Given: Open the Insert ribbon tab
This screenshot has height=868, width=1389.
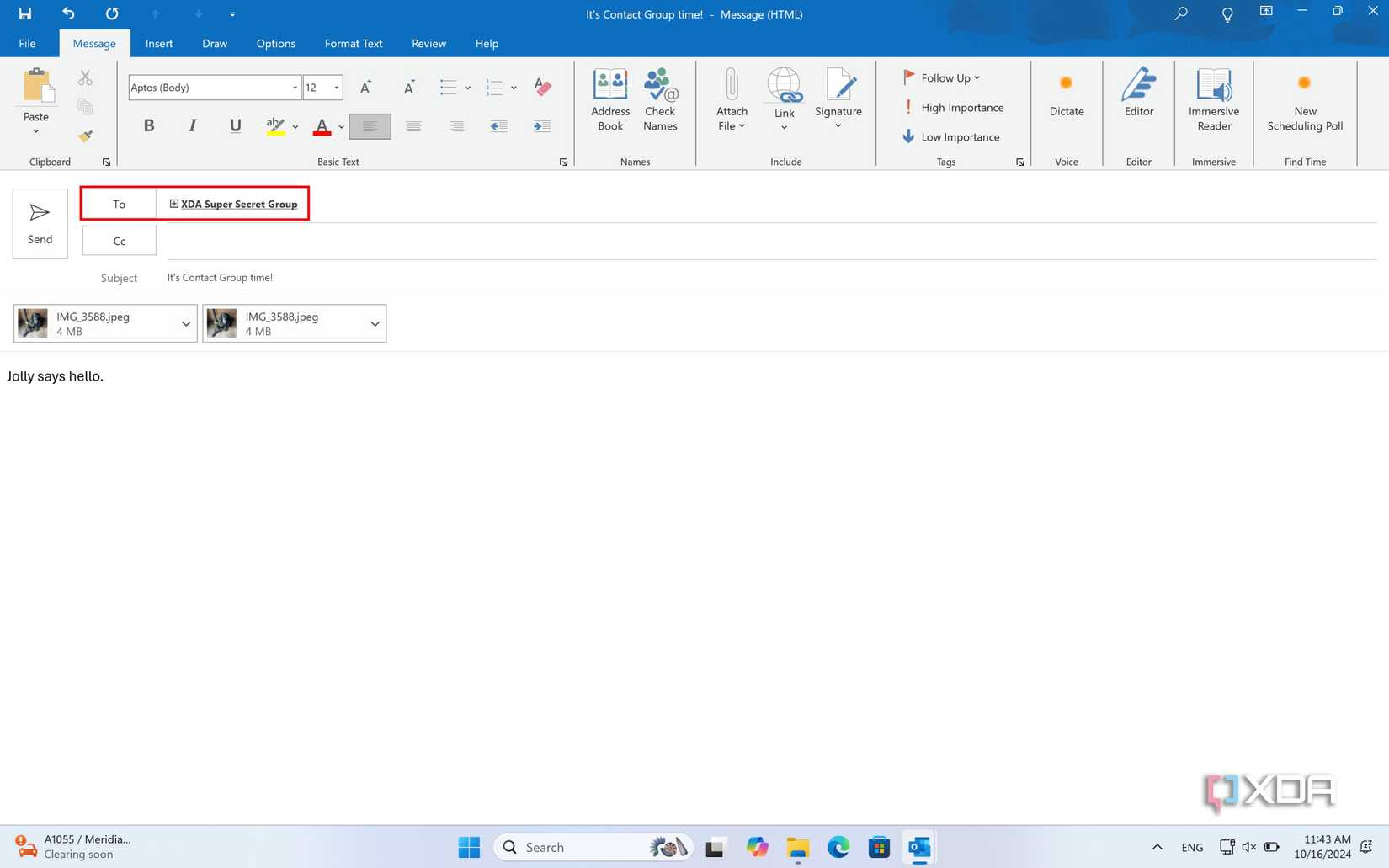Looking at the screenshot, I should (x=159, y=43).
